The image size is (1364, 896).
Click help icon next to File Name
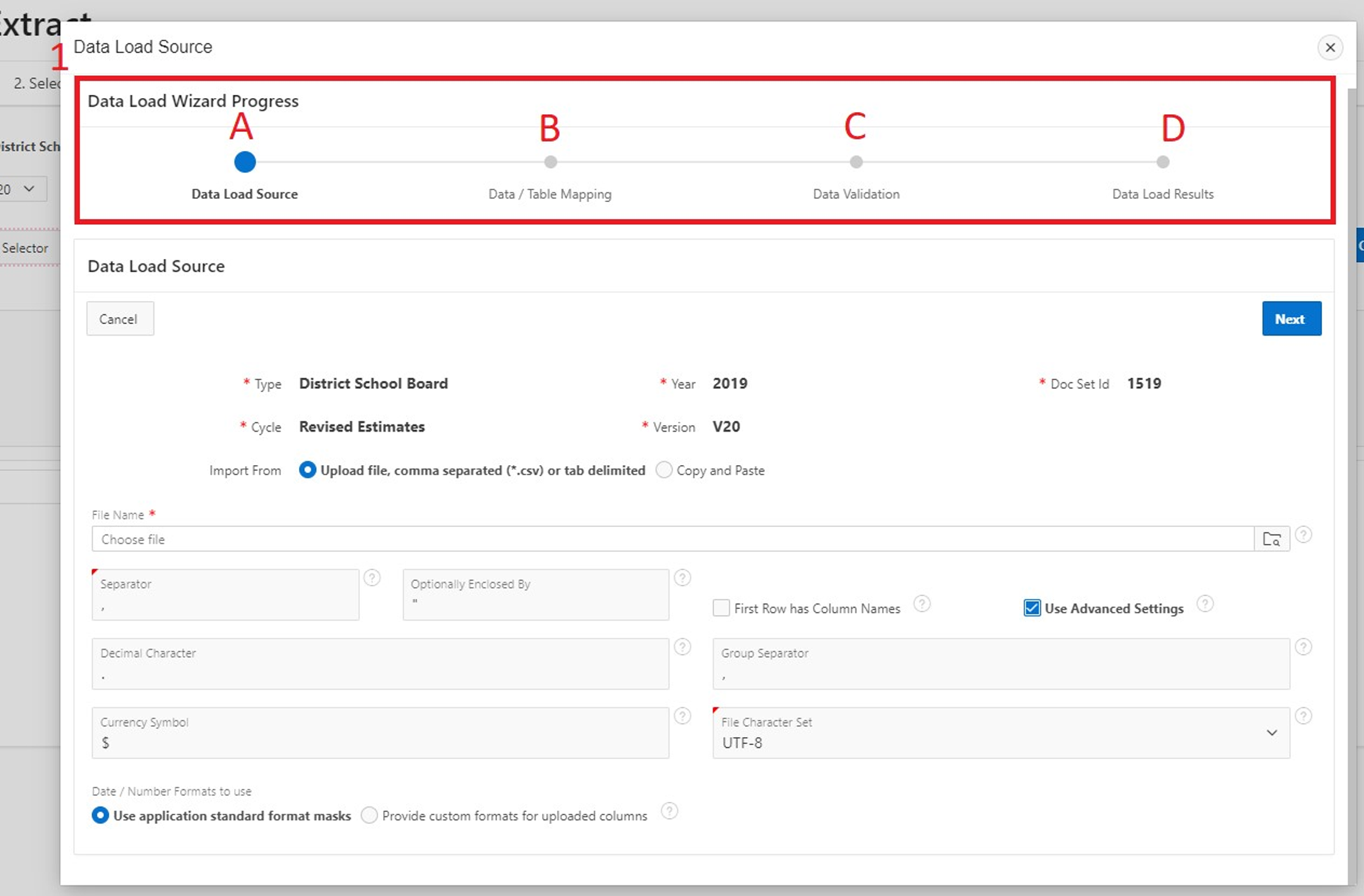[1303, 535]
